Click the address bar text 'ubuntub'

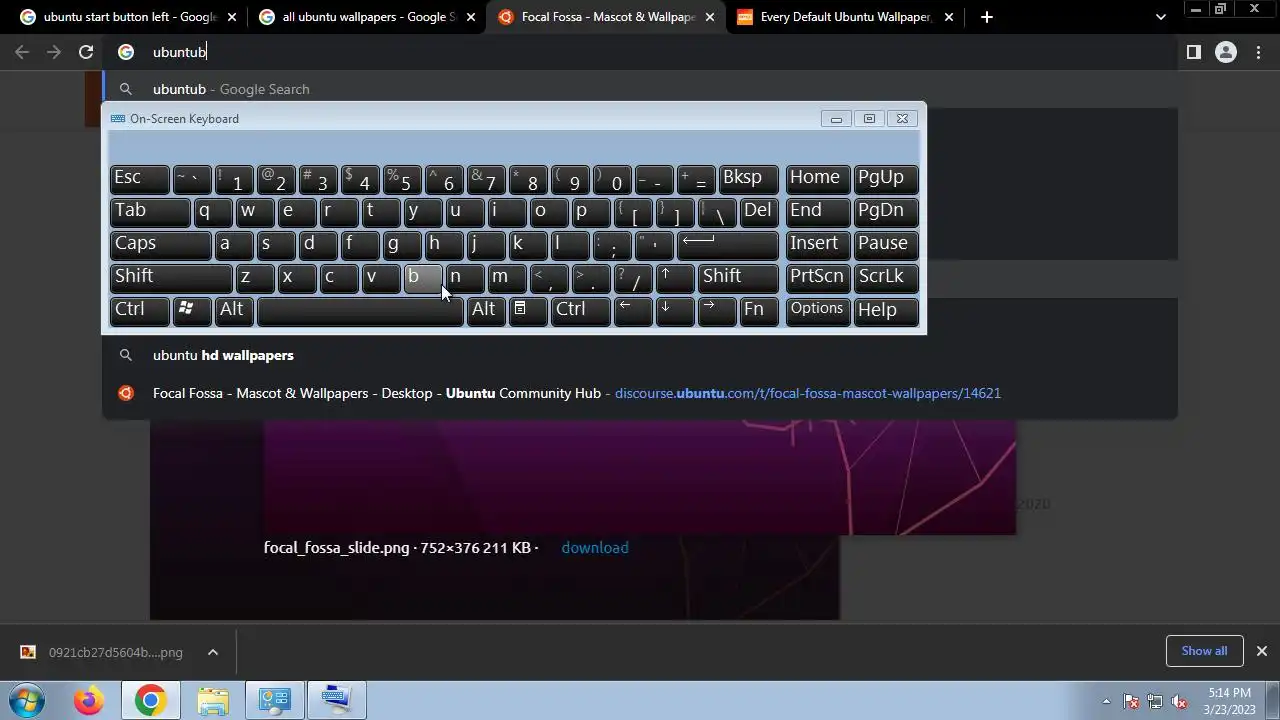(179, 52)
